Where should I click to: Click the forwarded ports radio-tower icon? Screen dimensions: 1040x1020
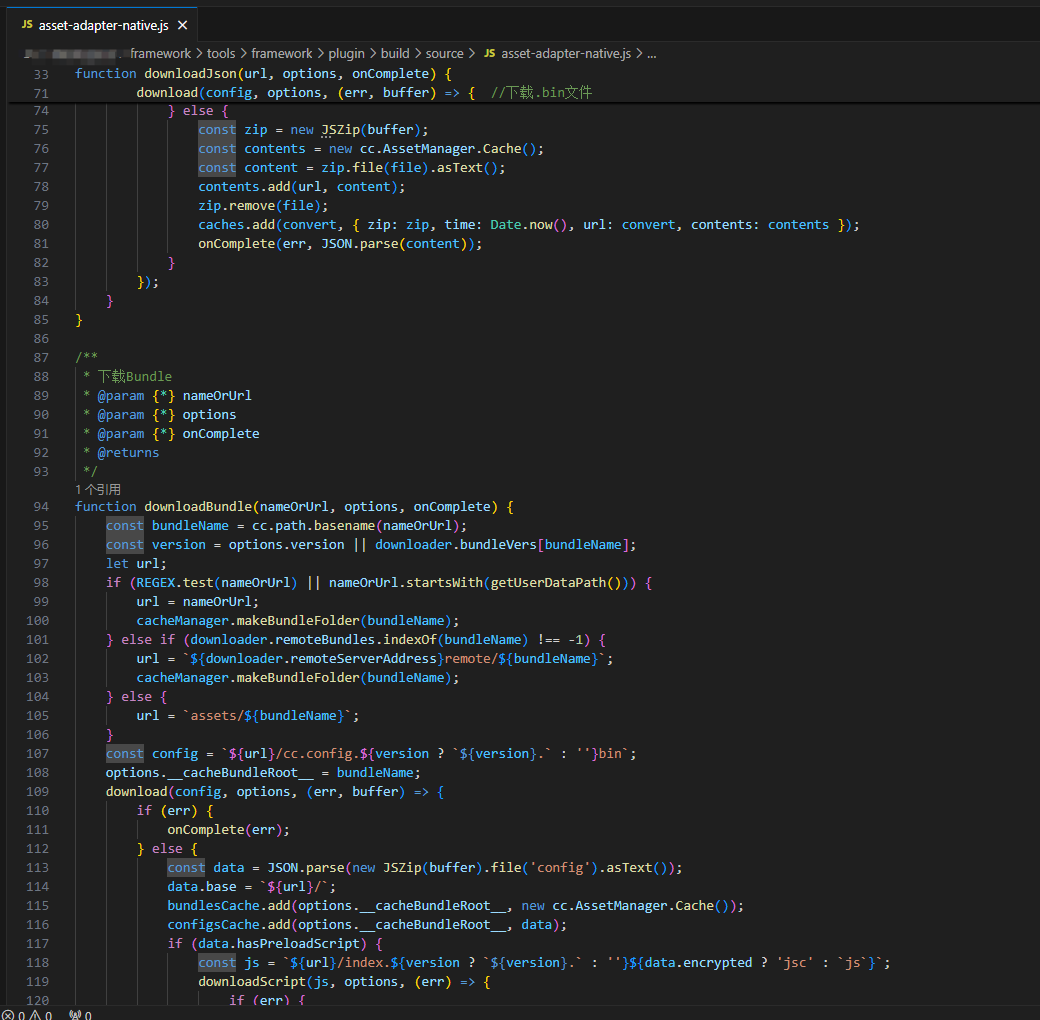(75, 1015)
